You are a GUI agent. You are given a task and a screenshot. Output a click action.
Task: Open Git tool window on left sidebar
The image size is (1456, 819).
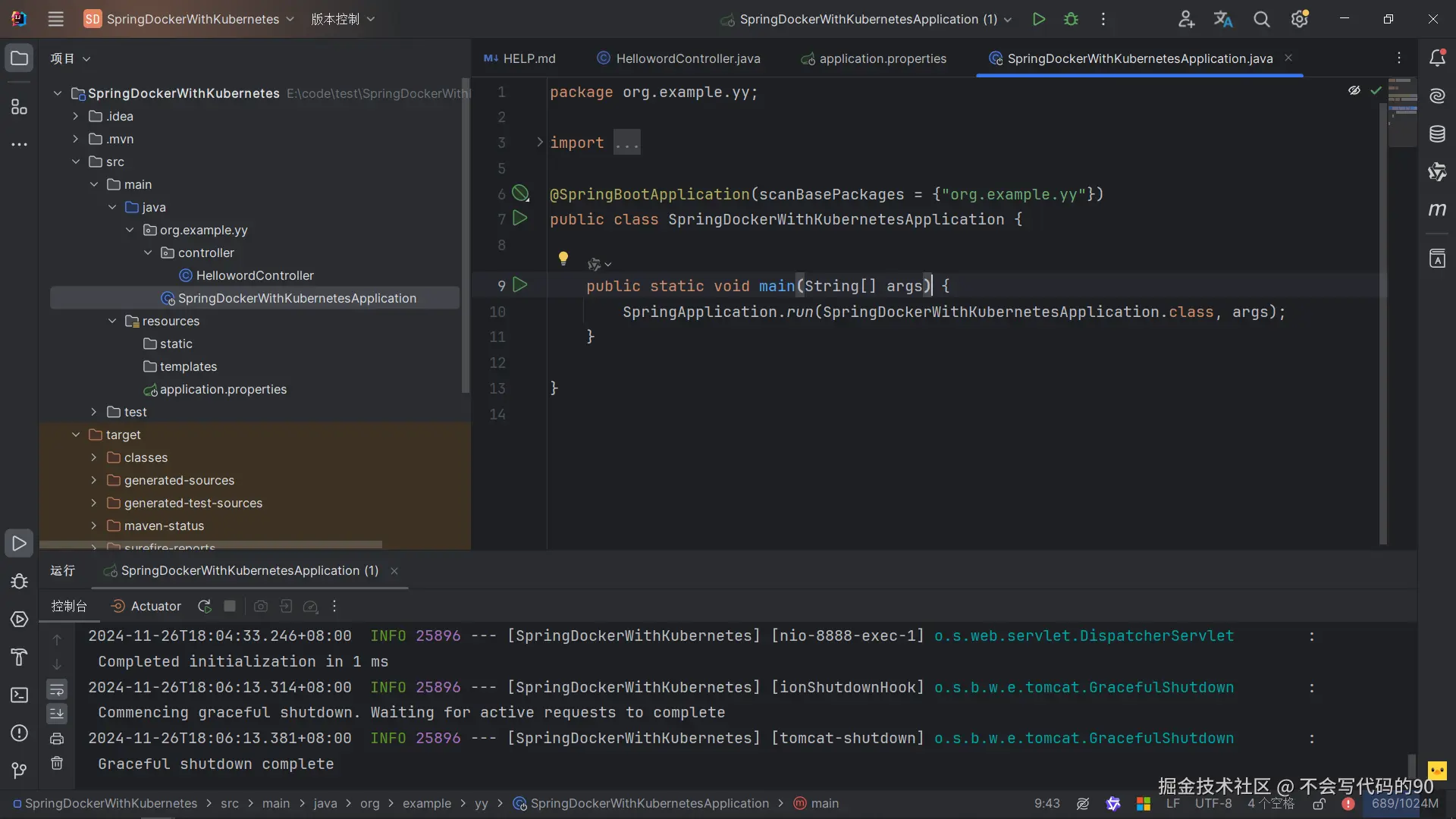point(19,770)
